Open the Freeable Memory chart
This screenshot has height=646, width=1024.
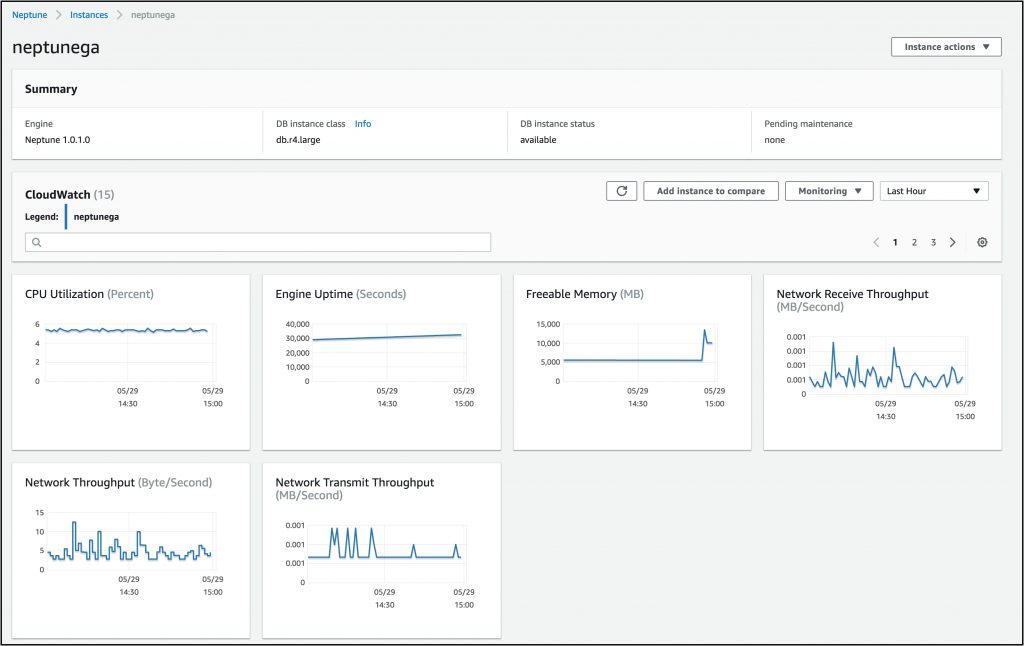coord(632,362)
